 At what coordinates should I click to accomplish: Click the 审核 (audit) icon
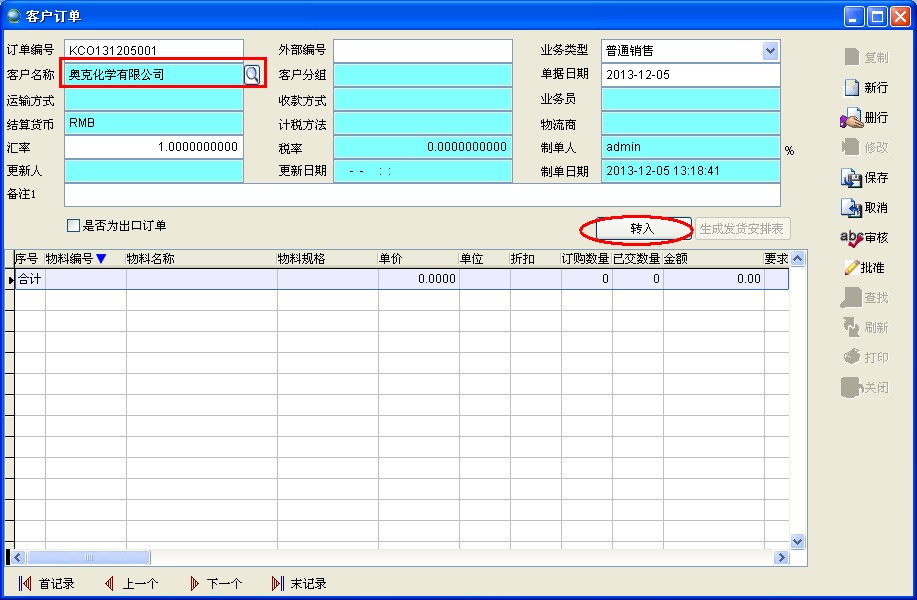pos(851,238)
